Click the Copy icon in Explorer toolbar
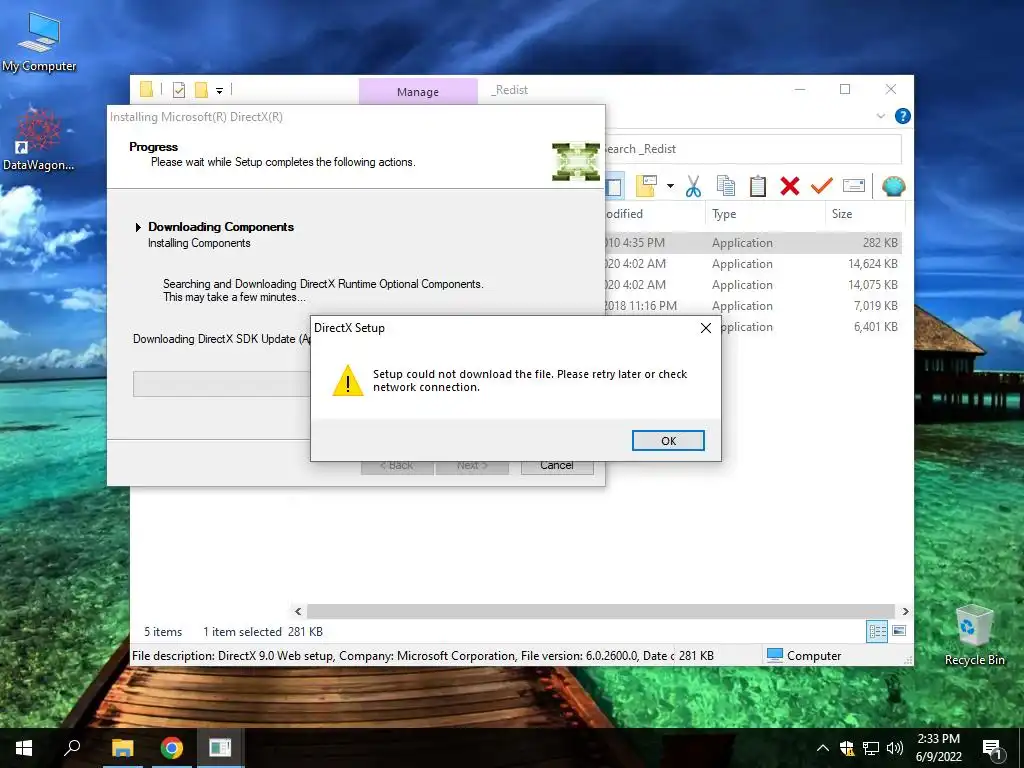This screenshot has height=768, width=1024. click(x=726, y=186)
